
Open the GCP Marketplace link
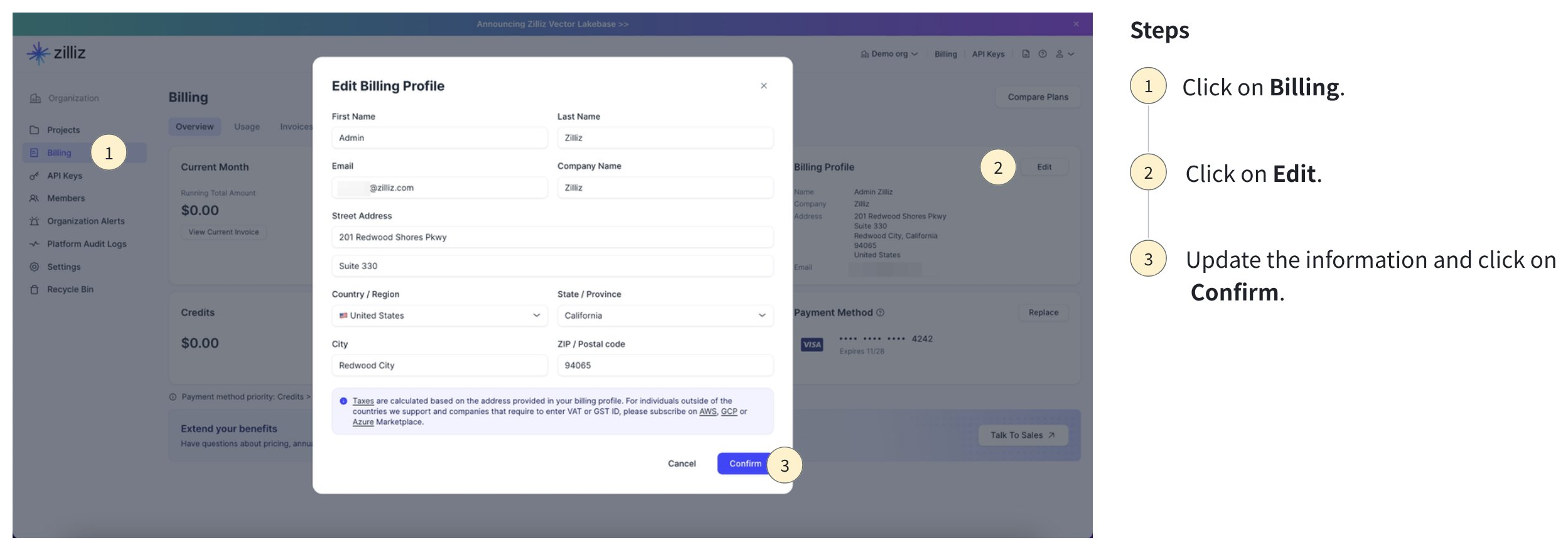point(729,411)
